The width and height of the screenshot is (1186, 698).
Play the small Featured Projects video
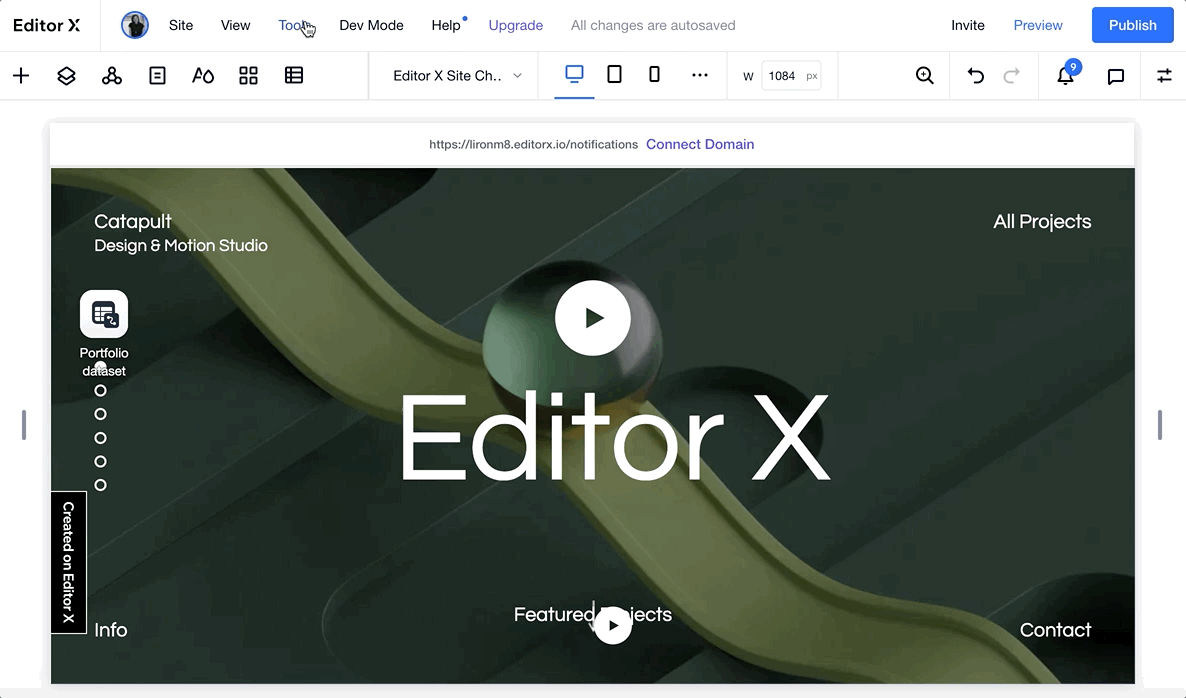tap(613, 625)
